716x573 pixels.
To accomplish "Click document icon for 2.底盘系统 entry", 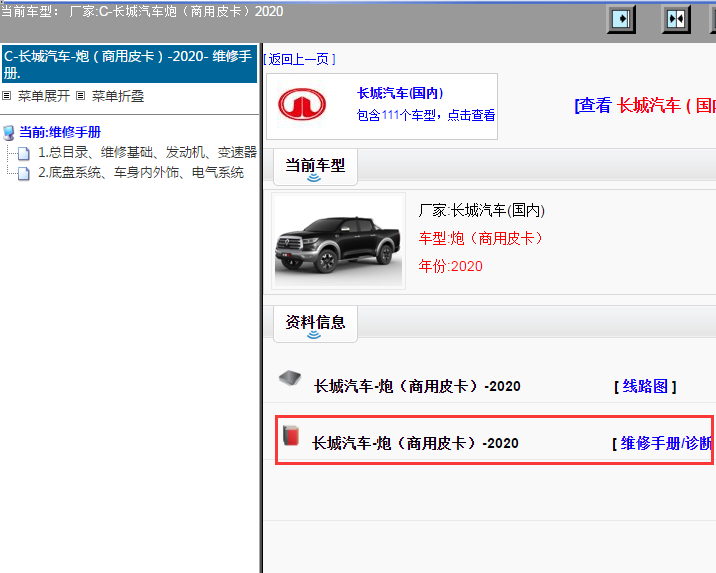I will 24,173.
